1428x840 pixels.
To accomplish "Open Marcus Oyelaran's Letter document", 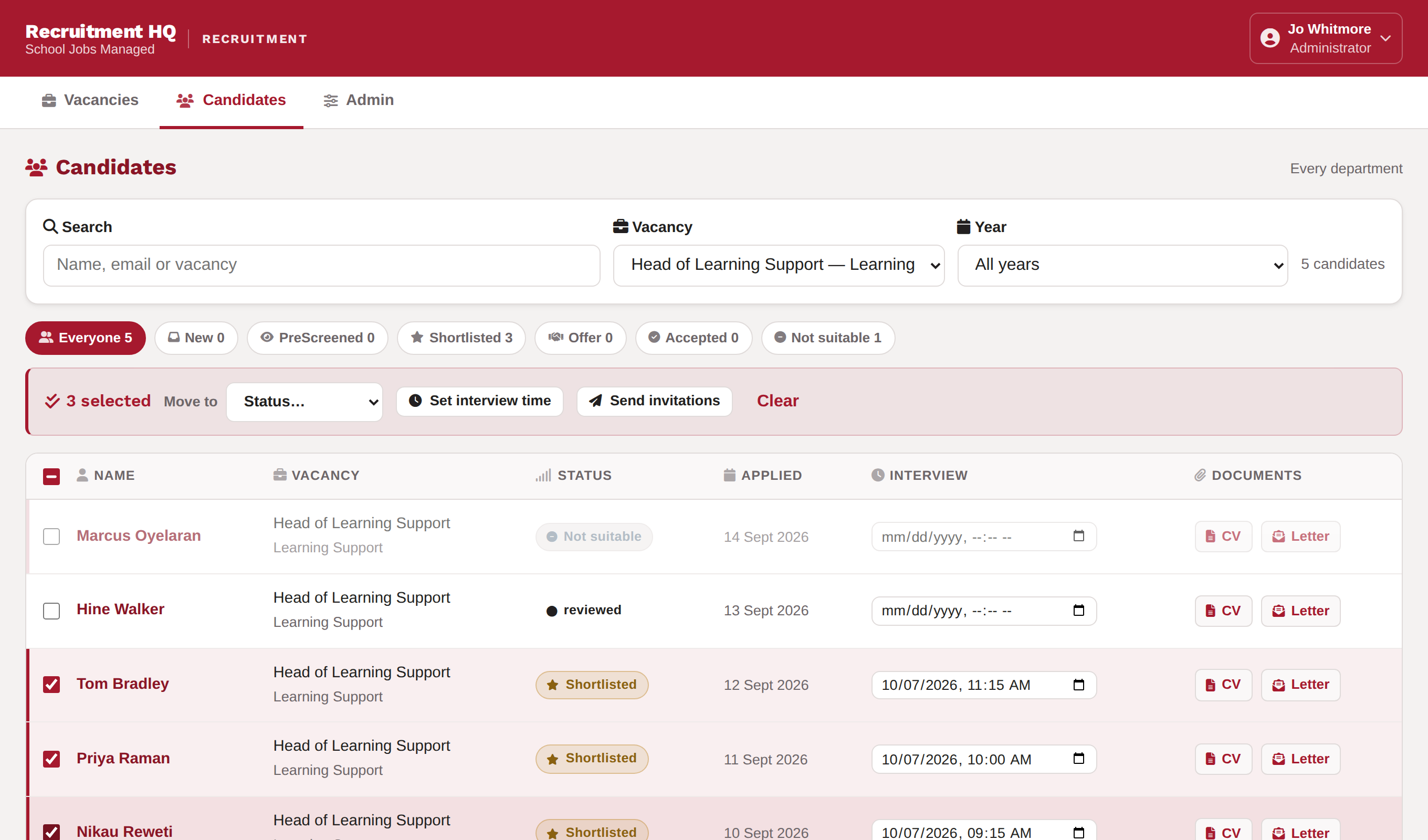I will click(1300, 536).
